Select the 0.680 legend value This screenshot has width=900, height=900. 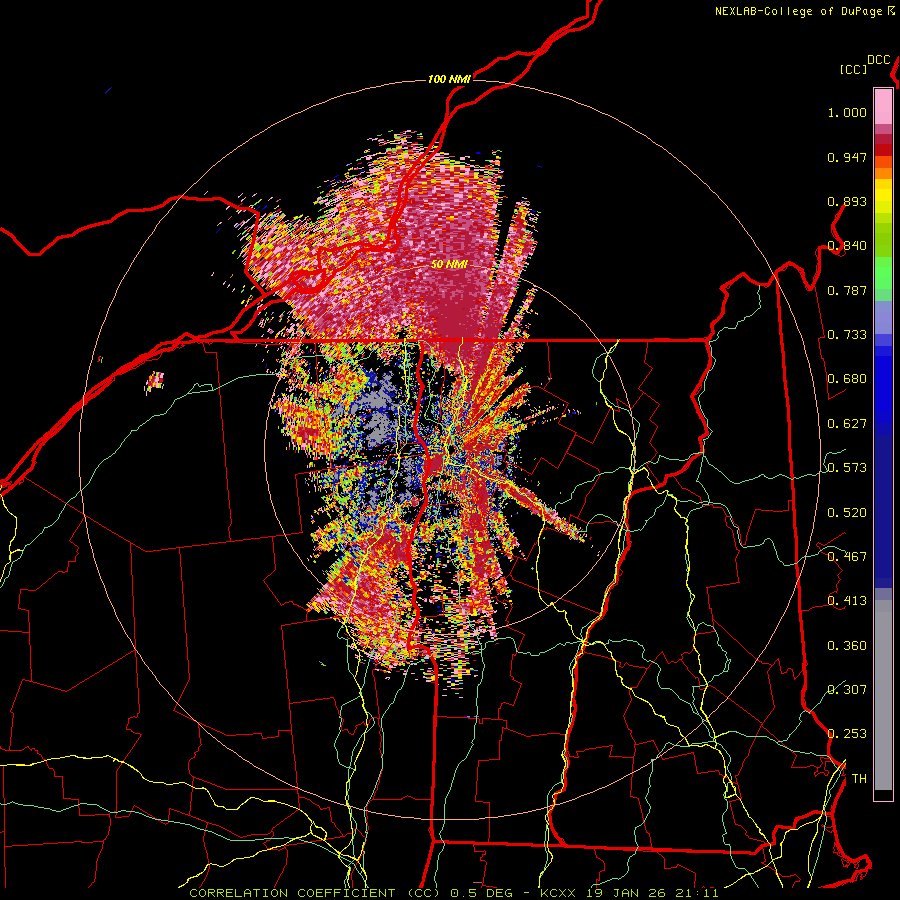[847, 379]
